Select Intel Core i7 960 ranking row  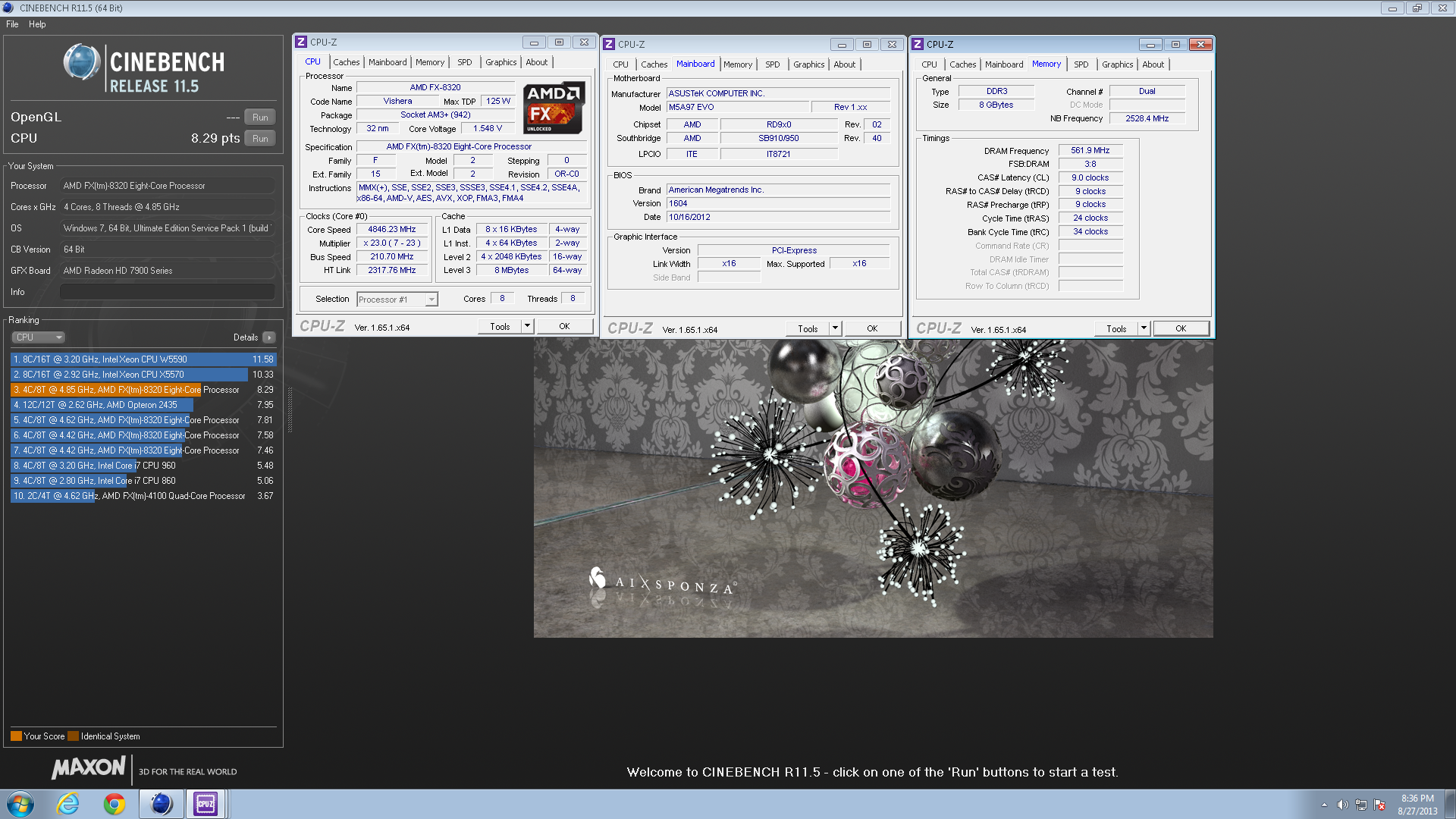click(143, 466)
